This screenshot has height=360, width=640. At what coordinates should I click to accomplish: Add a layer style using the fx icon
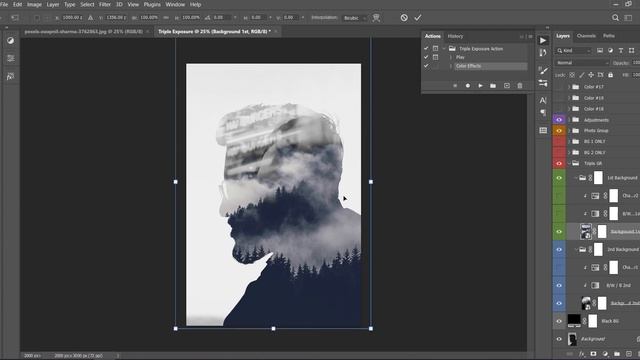[x=581, y=354]
